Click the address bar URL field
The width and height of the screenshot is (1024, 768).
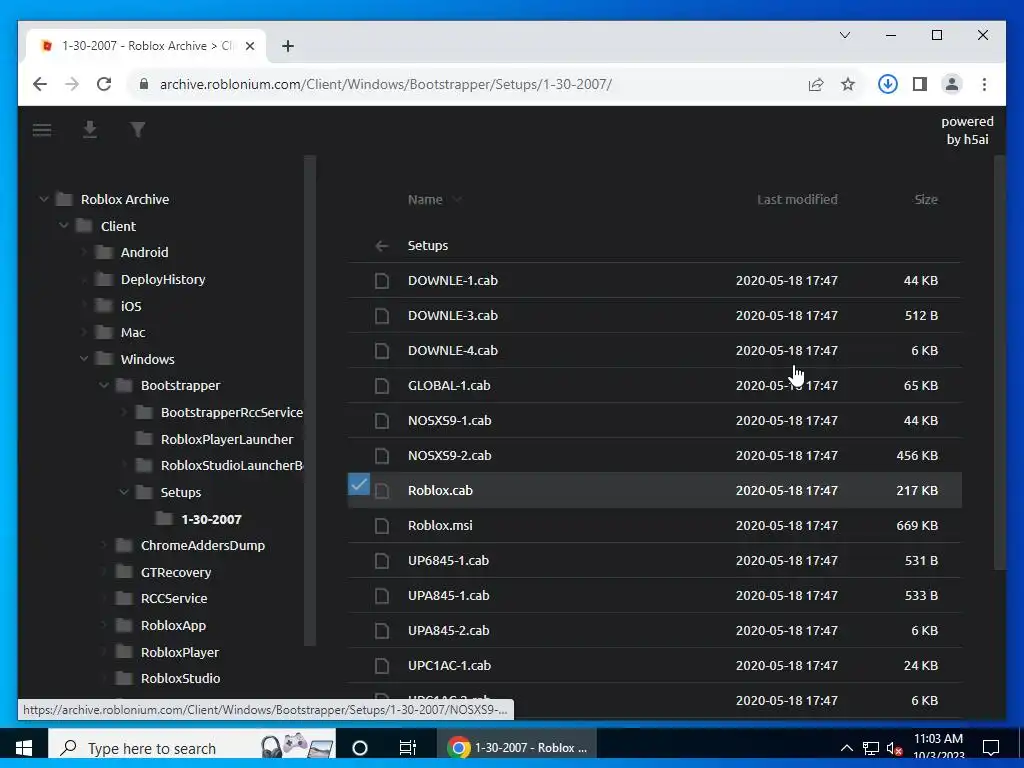385,84
